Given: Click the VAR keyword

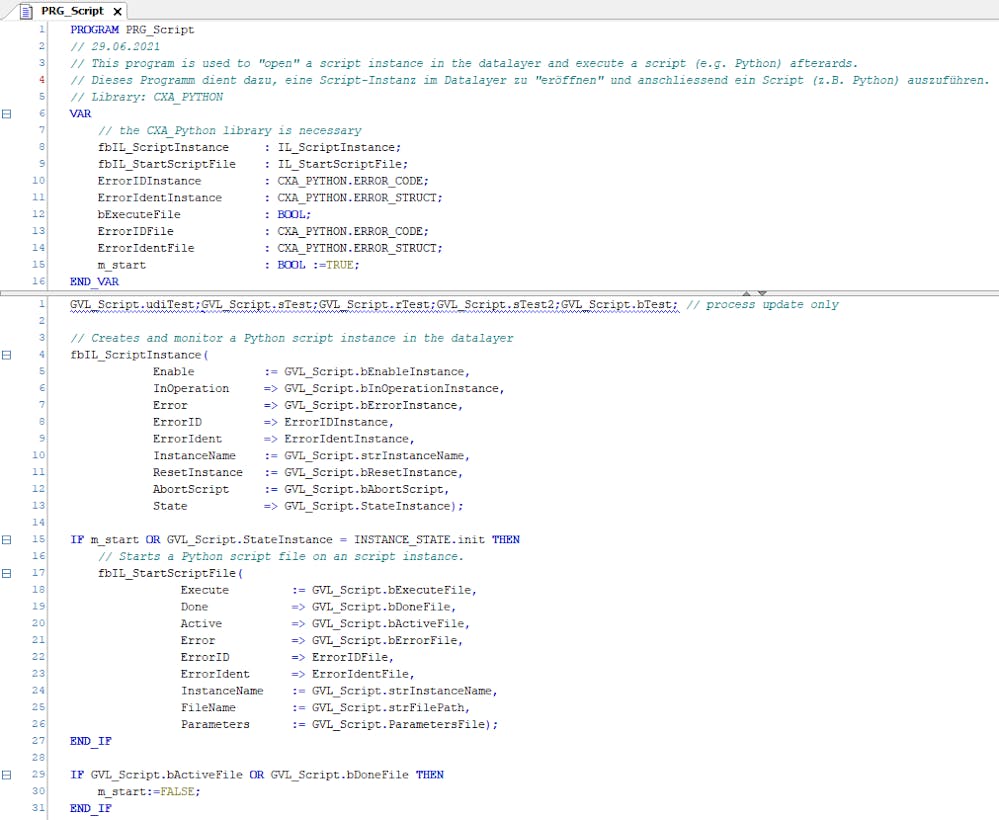Looking at the screenshot, I should click(x=80, y=113).
